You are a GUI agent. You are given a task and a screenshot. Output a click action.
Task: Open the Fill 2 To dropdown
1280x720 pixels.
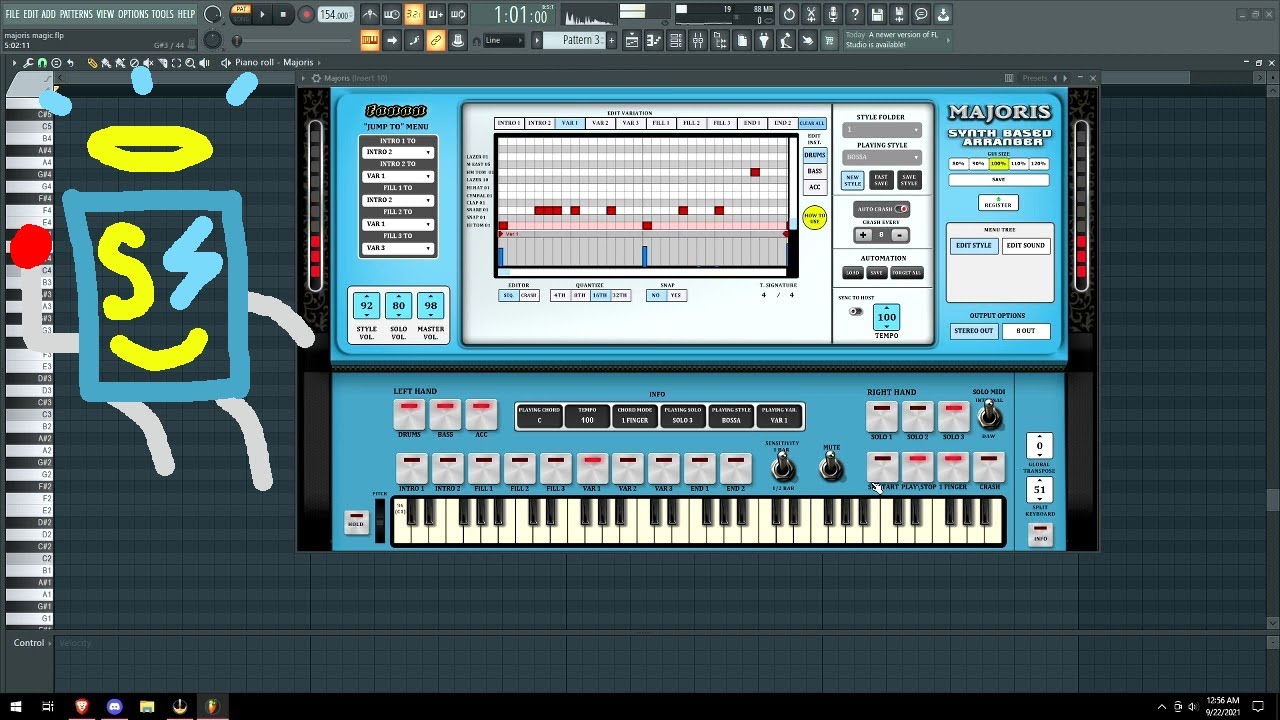click(x=398, y=224)
